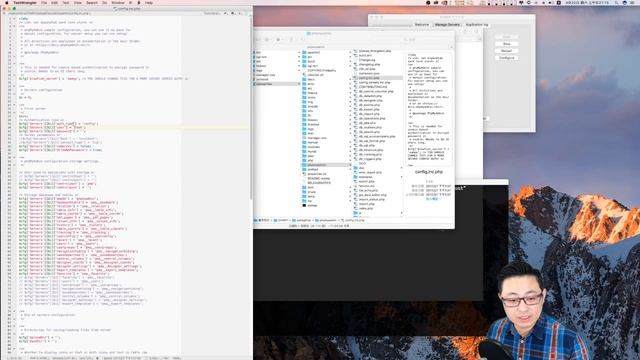Click config.inc.php in the Finder path bar
Screen dimensions: 640x360
tap(353, 220)
